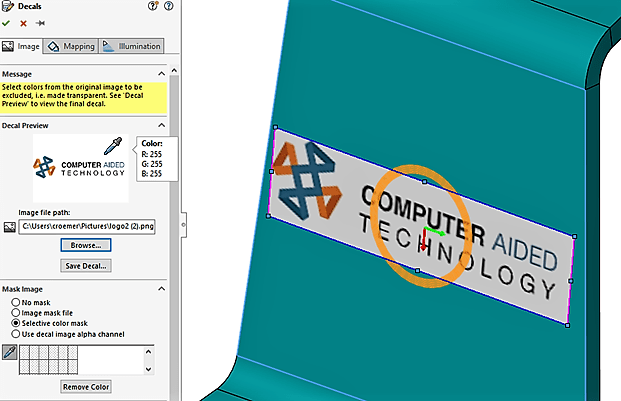Open the Decals help question mark
The width and height of the screenshot is (621, 401).
[169, 6]
